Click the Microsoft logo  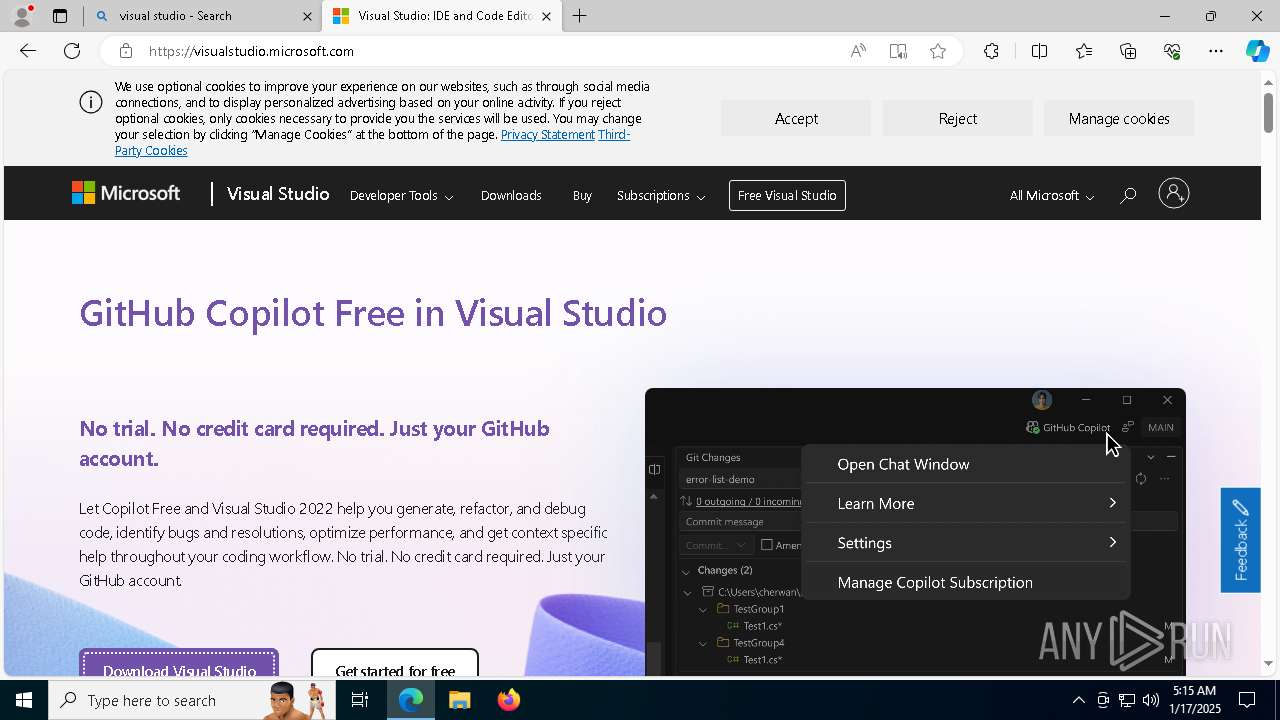[126, 194]
